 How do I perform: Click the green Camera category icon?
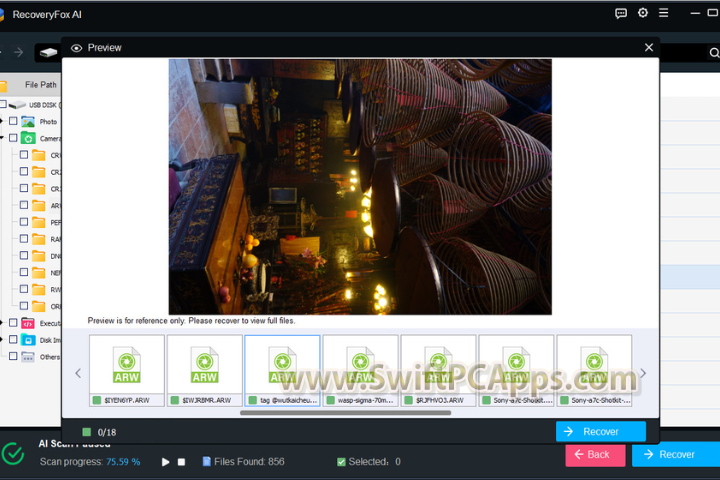point(28,138)
